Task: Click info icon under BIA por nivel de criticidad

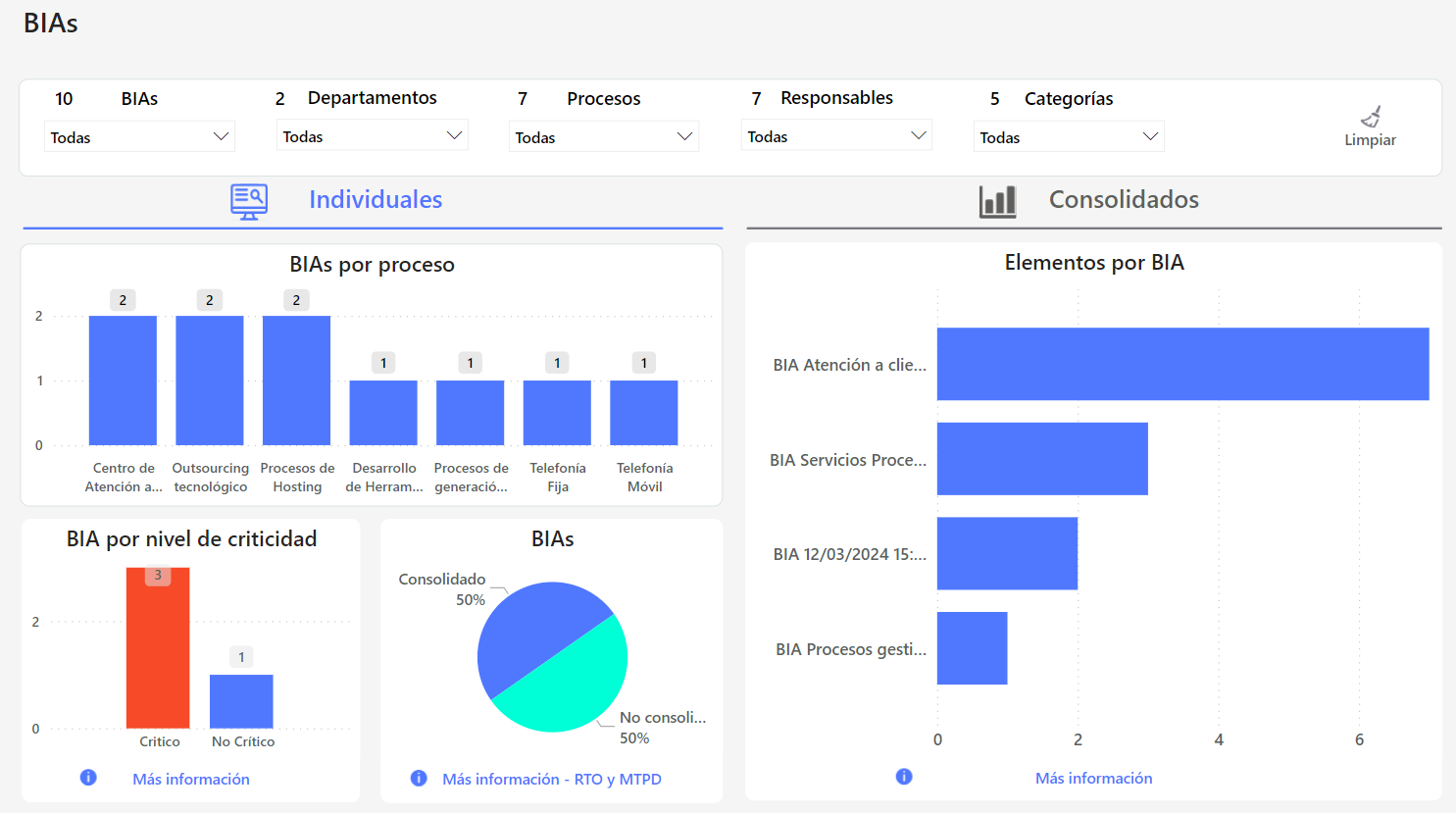Action: (88, 778)
